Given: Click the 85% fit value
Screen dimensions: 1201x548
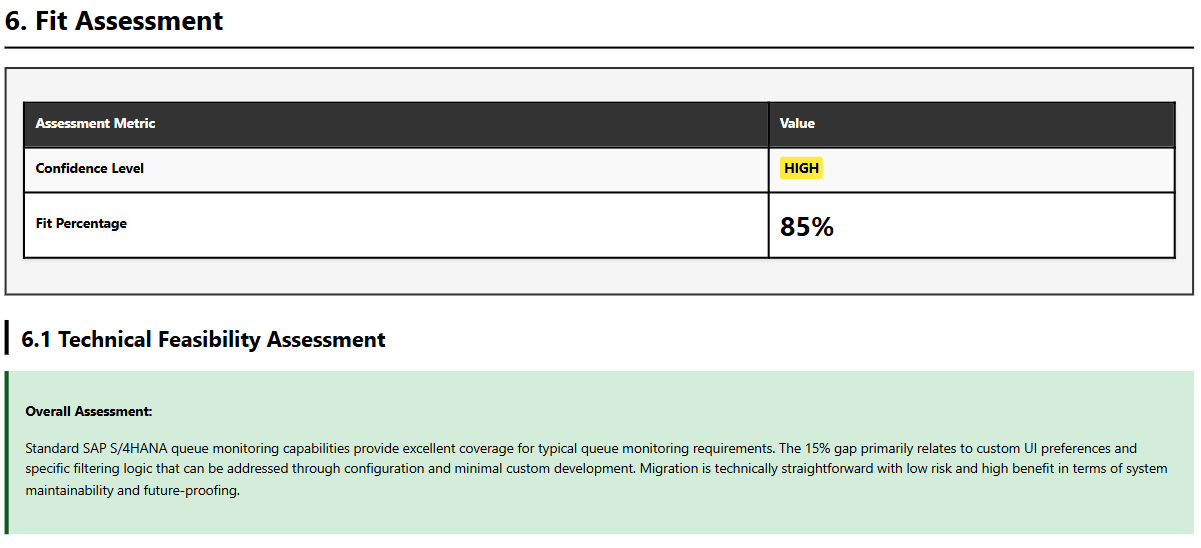Looking at the screenshot, I should tap(806, 227).
